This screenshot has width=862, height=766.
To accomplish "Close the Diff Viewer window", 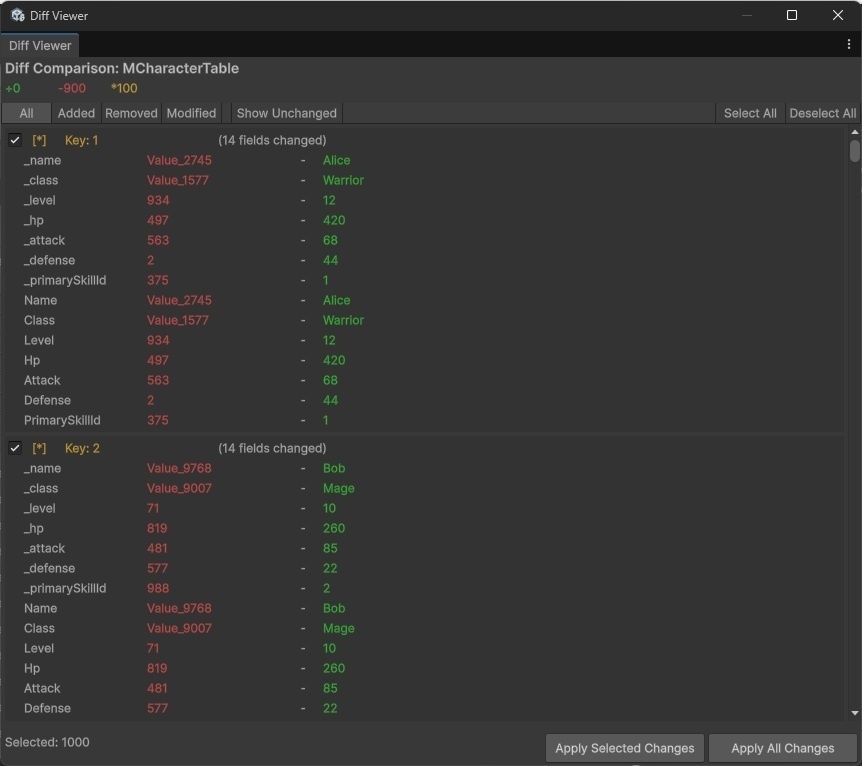I will [x=838, y=15].
